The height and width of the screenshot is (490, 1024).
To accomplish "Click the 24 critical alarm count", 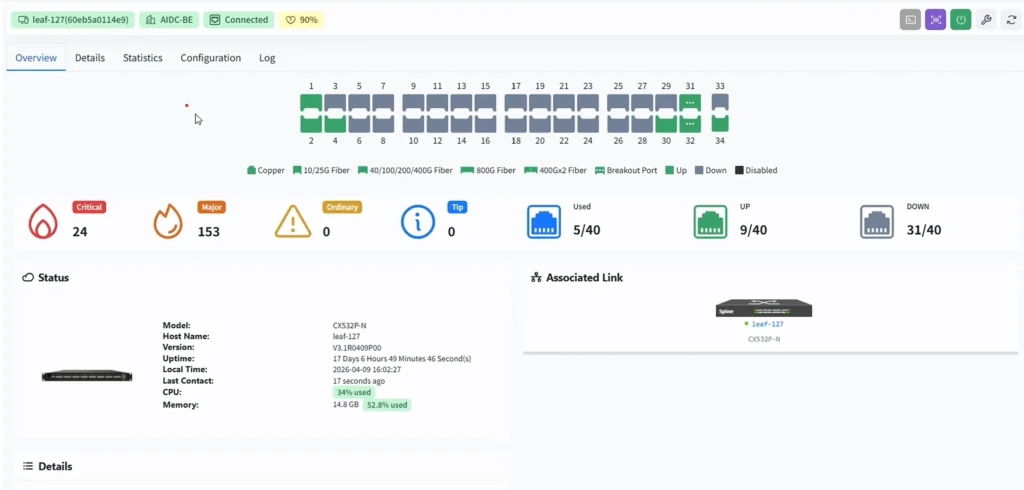I will pyautogui.click(x=80, y=232).
